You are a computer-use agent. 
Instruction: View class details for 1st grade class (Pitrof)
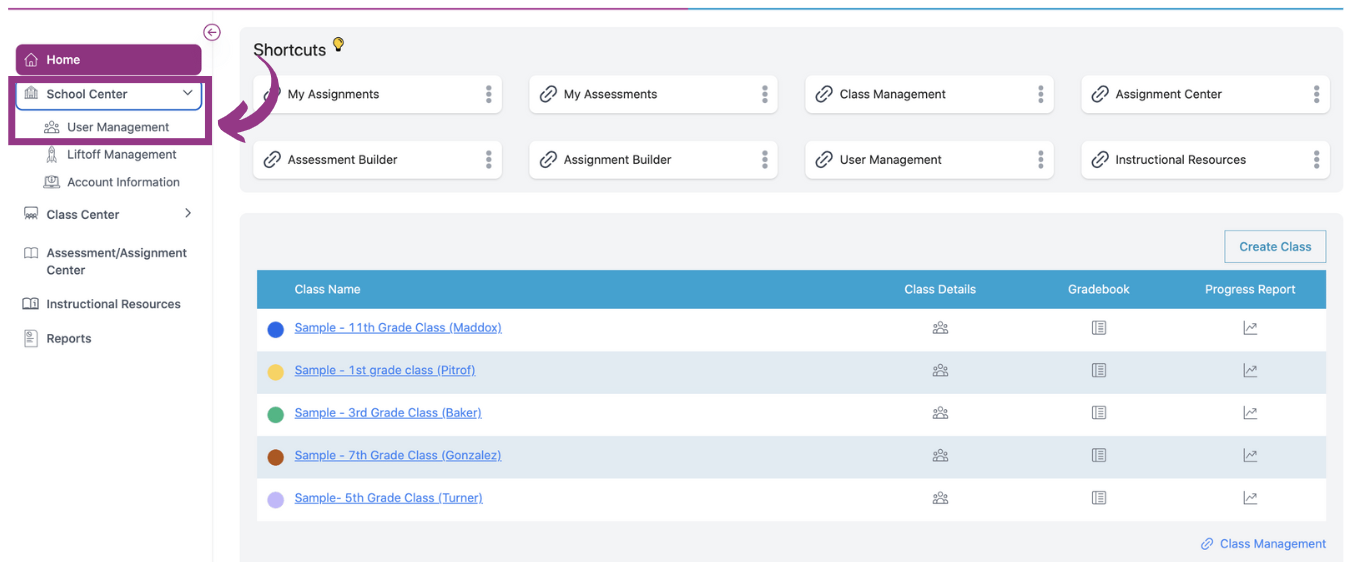(x=940, y=370)
